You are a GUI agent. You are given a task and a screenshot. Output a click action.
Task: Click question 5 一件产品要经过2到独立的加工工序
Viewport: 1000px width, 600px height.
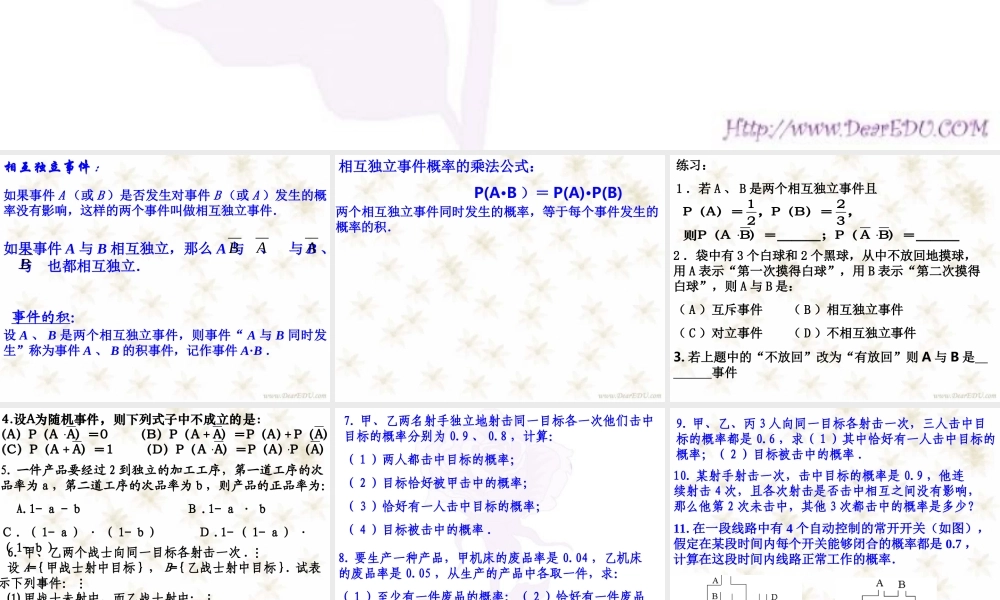[x=163, y=478]
